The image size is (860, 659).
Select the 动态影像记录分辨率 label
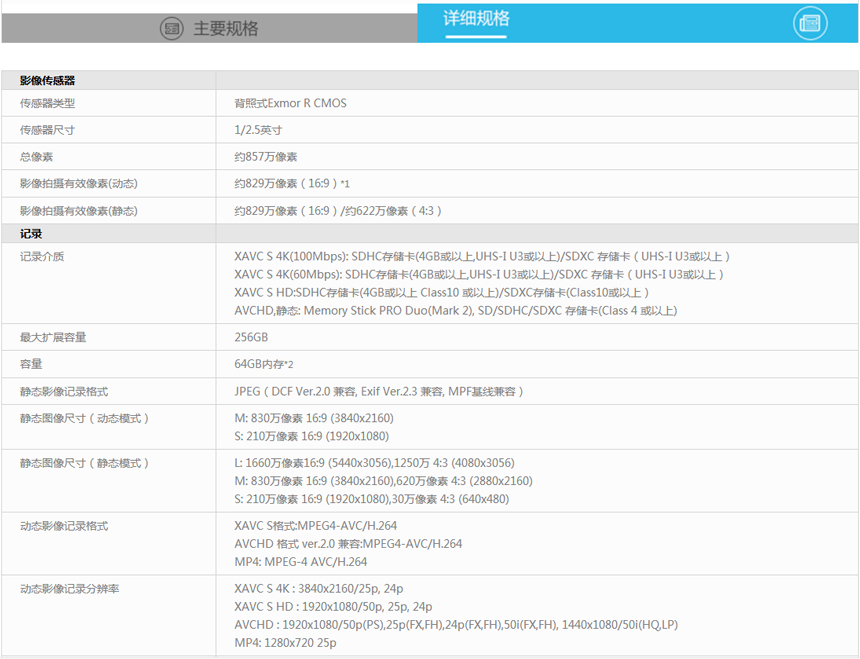(69, 589)
